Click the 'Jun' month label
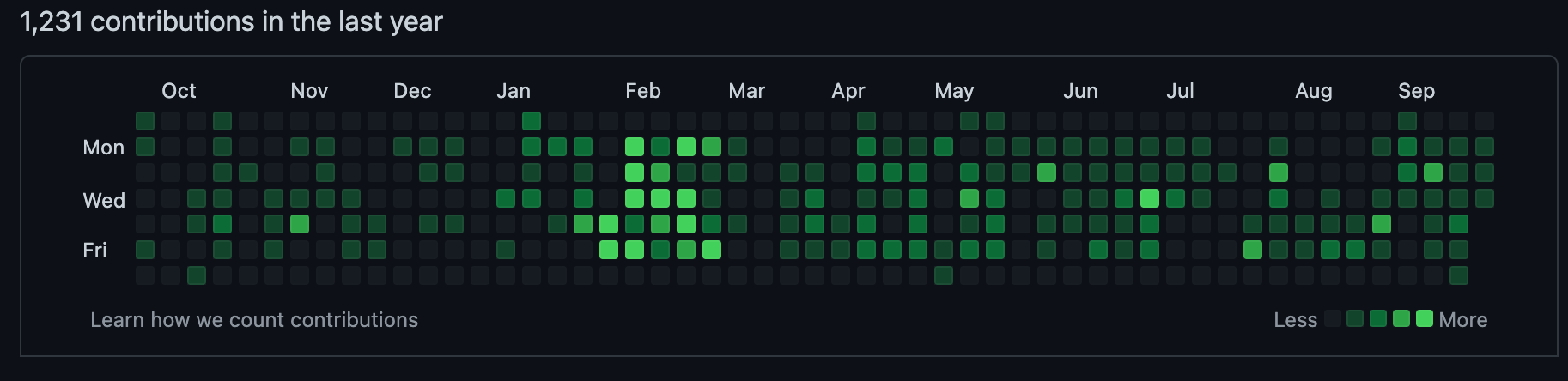 tap(1080, 91)
